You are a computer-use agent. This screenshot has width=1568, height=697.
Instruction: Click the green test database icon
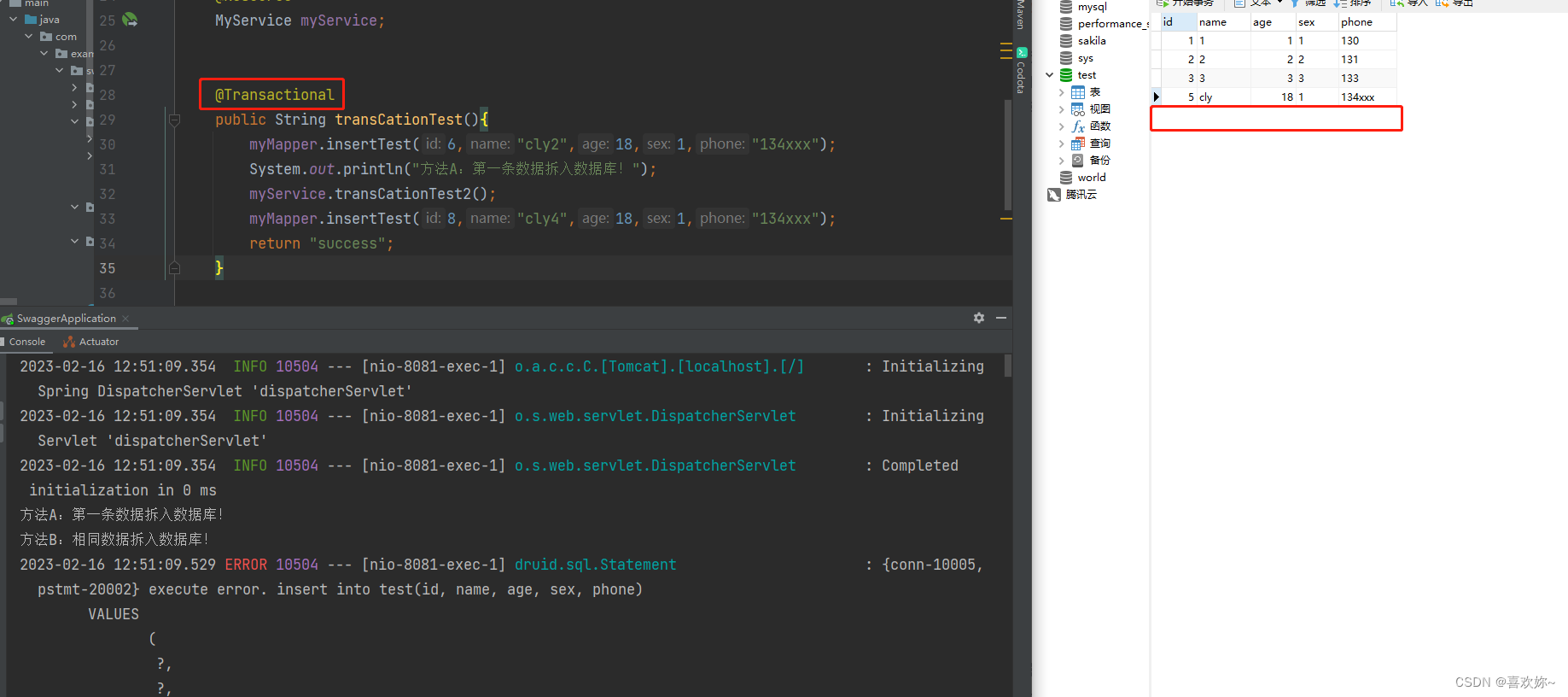point(1066,75)
